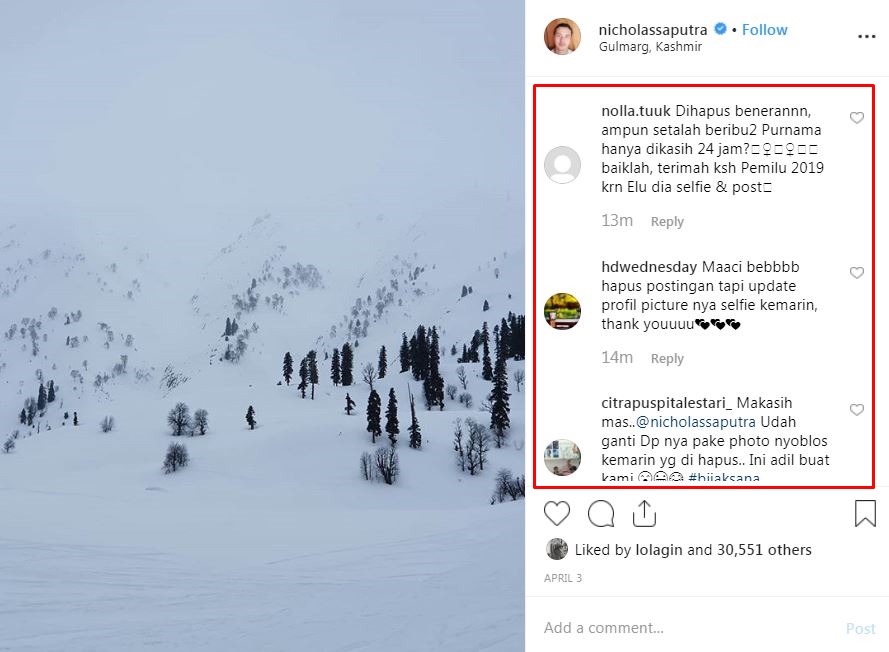Like the comment by hdwednesday
This screenshot has width=889, height=652.
(x=857, y=273)
